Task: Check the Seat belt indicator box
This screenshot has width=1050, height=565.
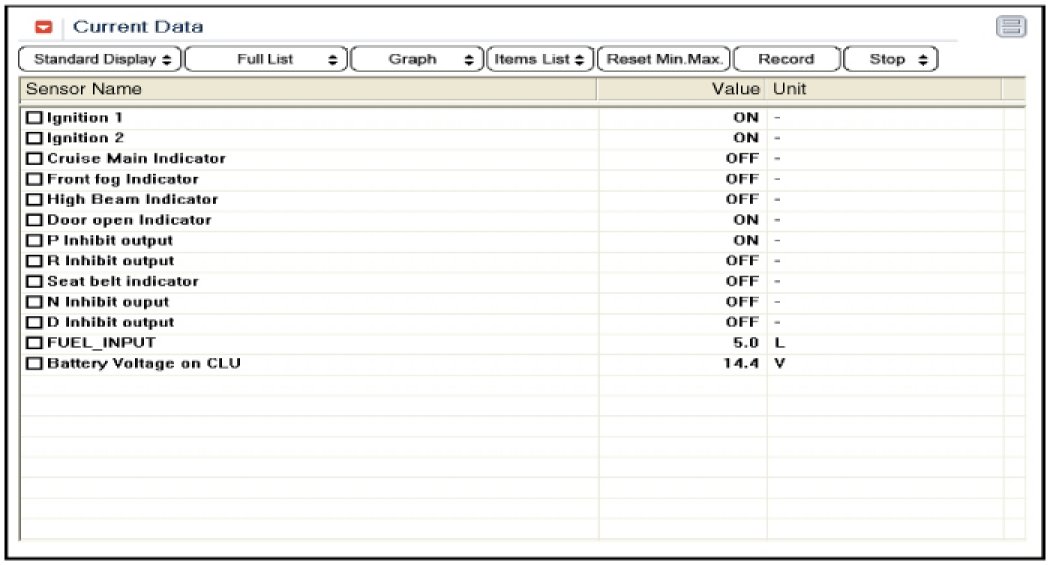Action: [x=34, y=282]
